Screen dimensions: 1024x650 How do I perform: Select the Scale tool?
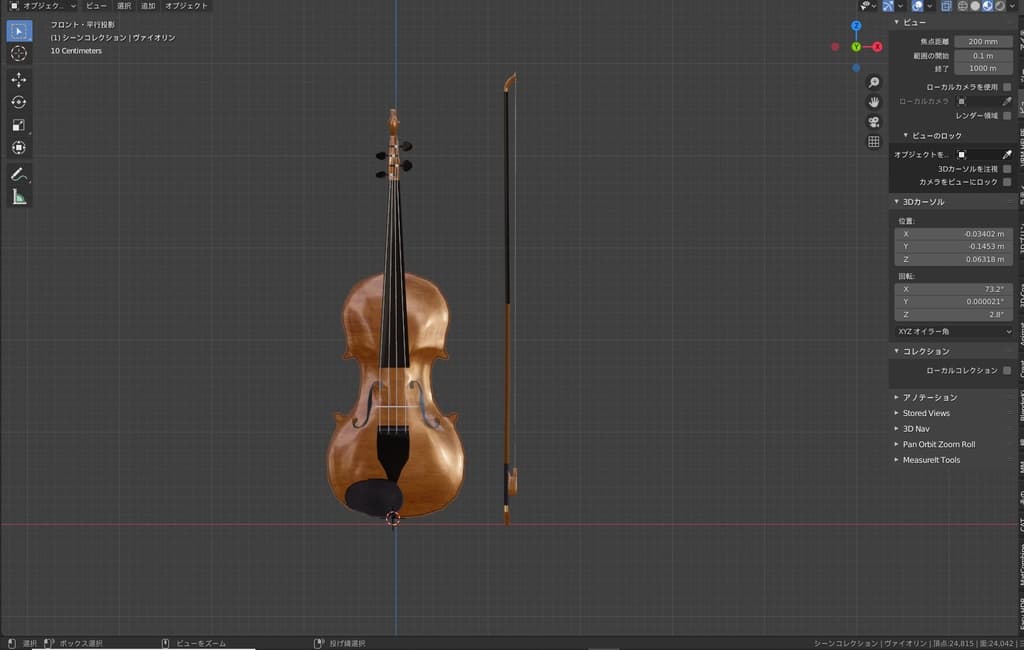tap(19, 125)
